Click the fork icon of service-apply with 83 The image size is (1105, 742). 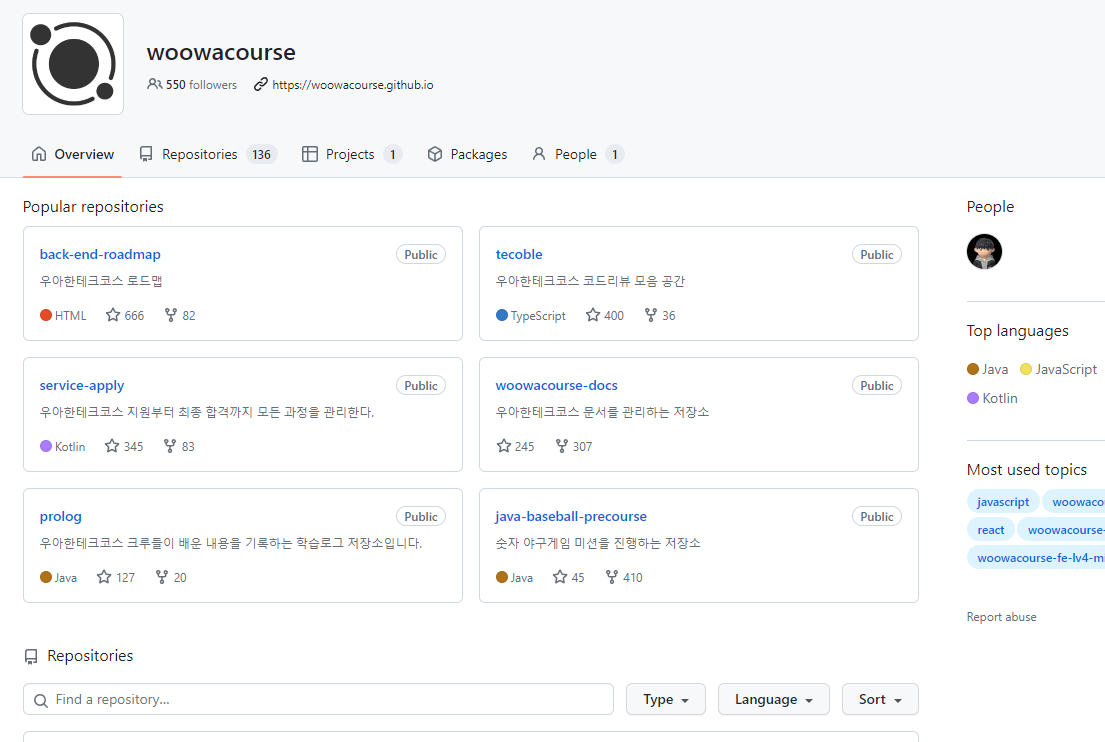tap(170, 446)
